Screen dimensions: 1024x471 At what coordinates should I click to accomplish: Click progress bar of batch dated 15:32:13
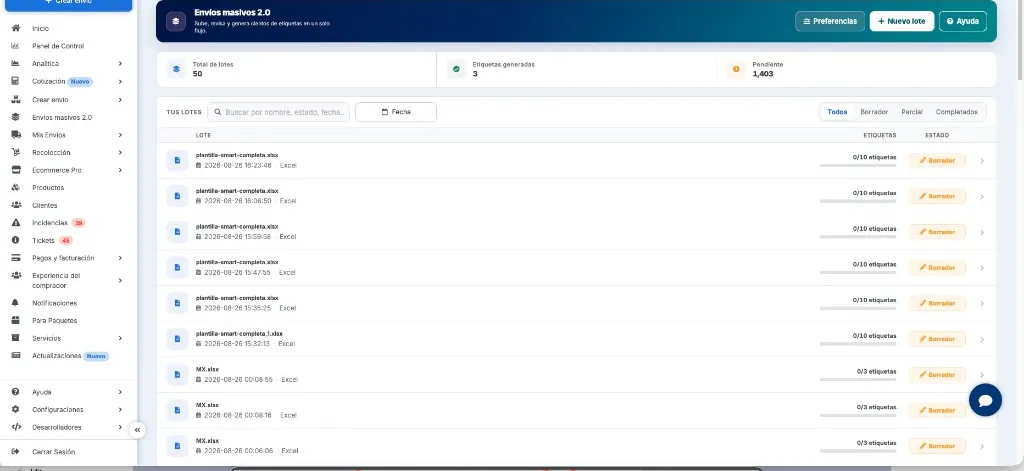[x=857, y=344]
